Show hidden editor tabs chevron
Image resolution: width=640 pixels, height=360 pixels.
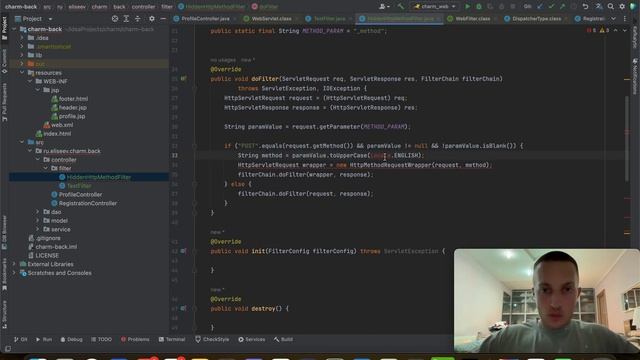[x=613, y=19]
